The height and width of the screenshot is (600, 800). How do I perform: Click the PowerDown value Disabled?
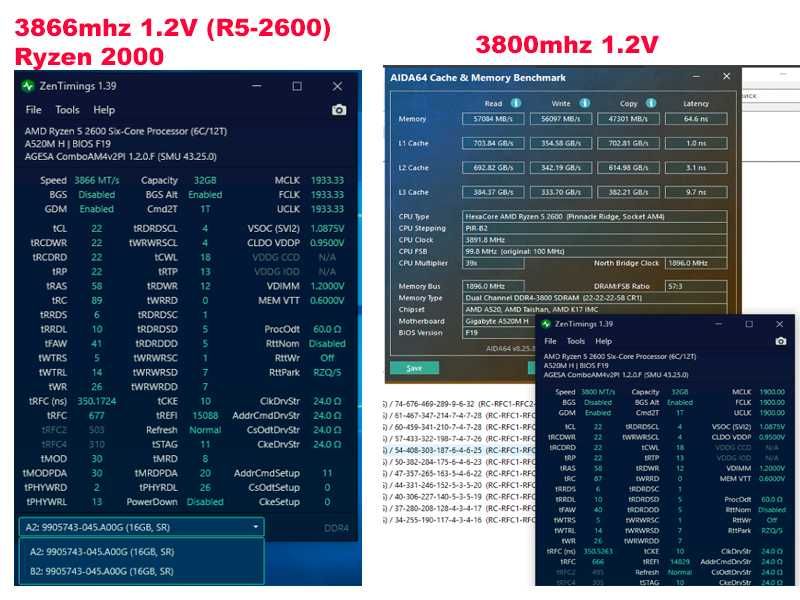click(x=205, y=502)
